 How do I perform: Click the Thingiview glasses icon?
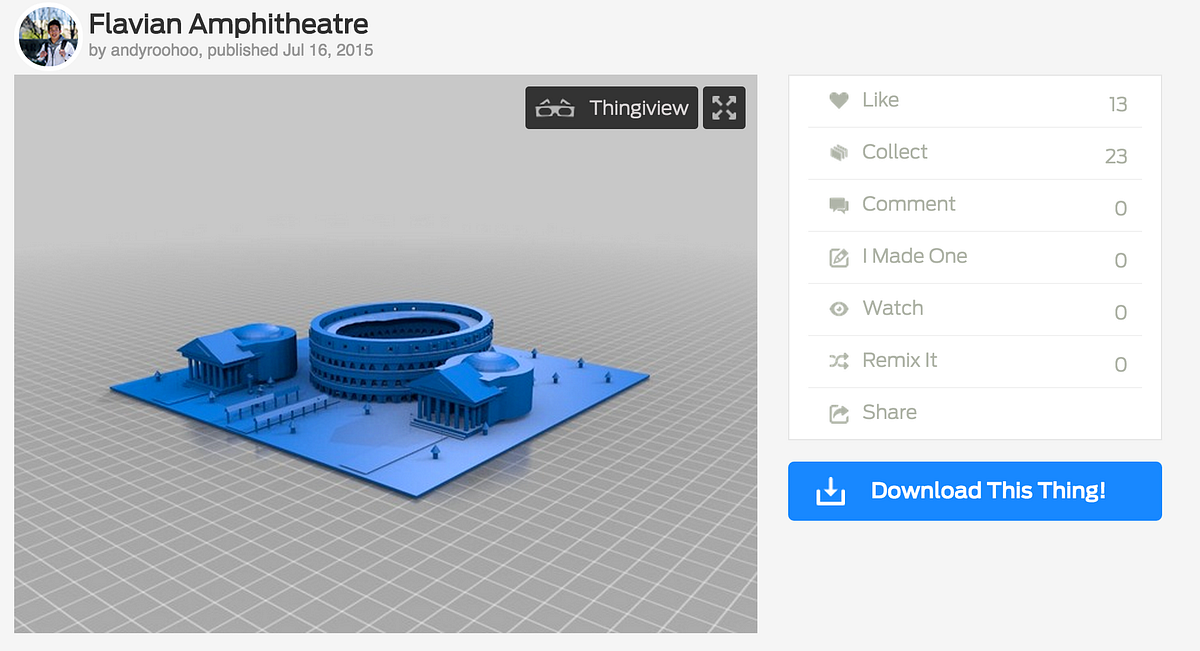[556, 109]
